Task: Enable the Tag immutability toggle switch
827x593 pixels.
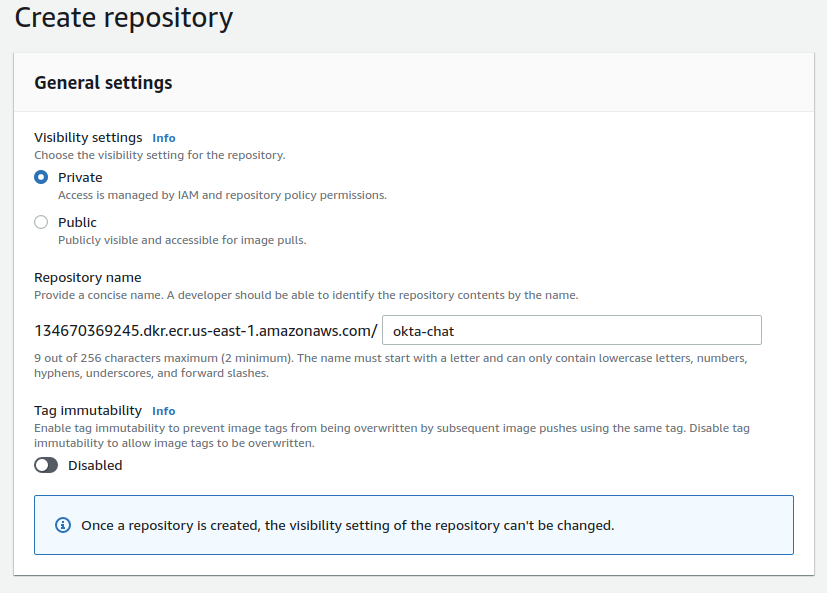Action: click(x=46, y=465)
